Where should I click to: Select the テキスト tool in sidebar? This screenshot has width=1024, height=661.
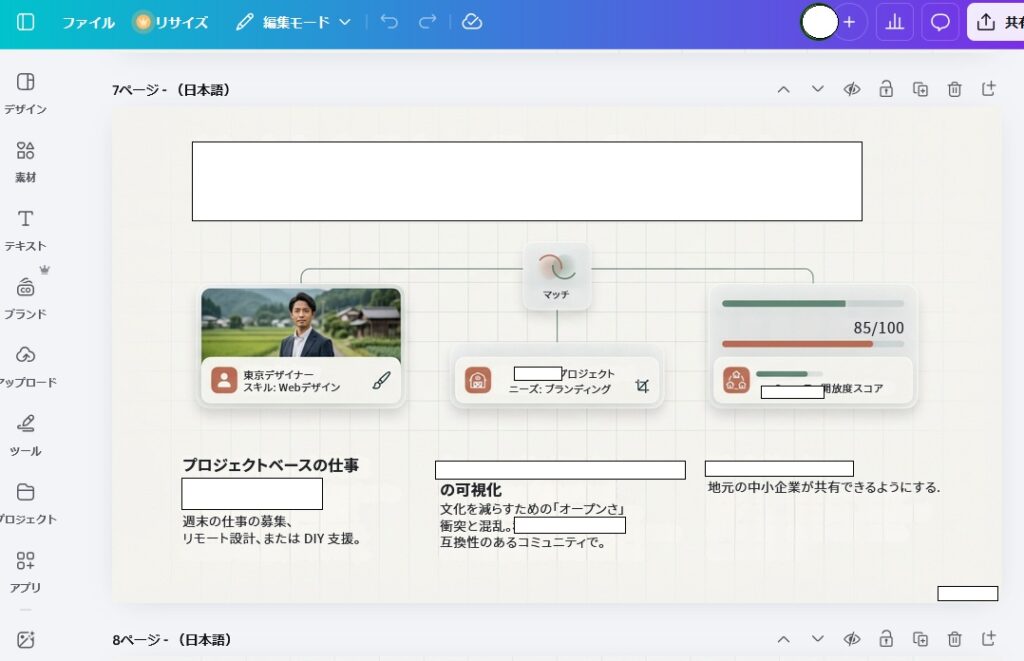26,228
